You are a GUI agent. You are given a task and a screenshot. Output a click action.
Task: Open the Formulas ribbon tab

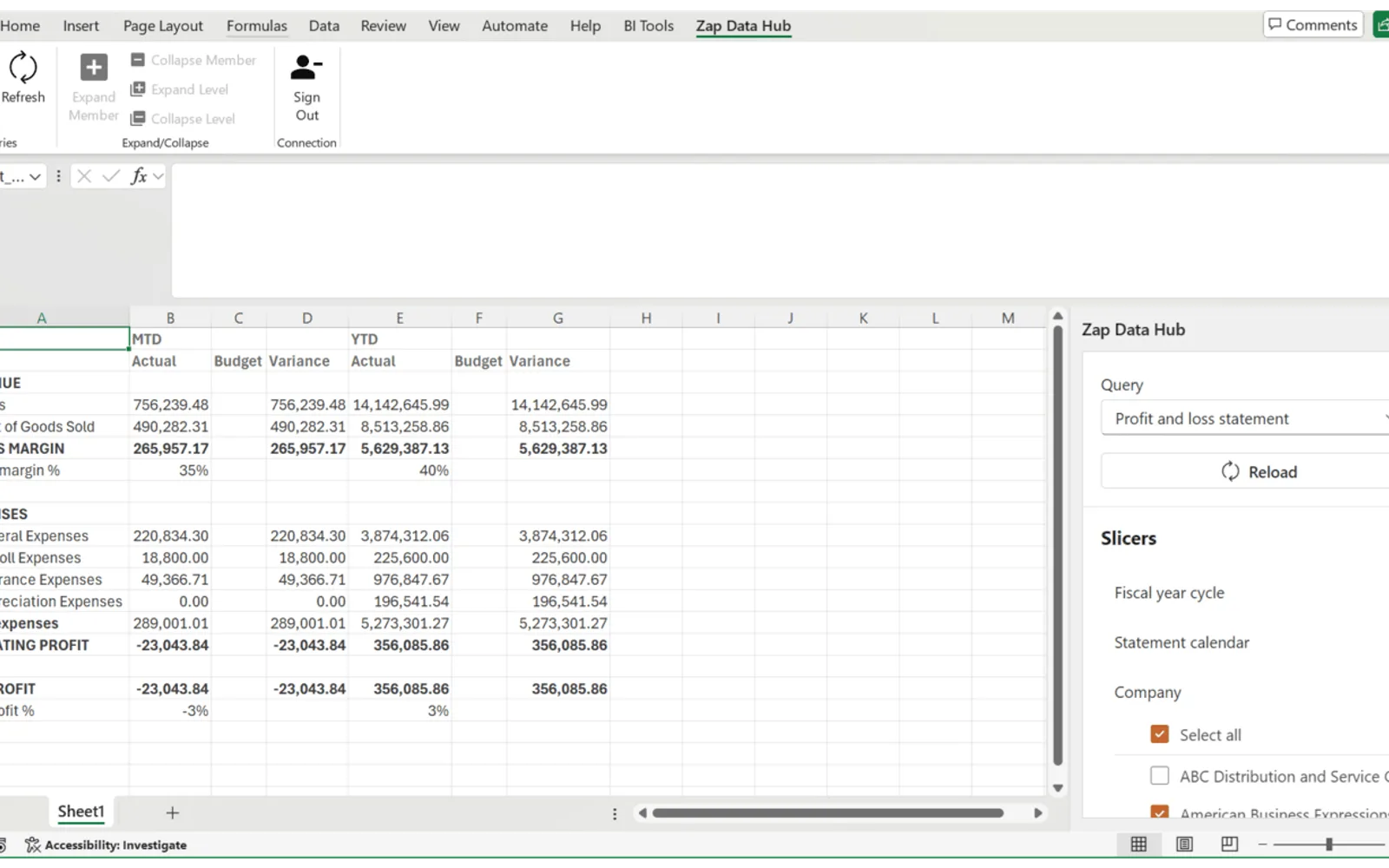click(257, 26)
